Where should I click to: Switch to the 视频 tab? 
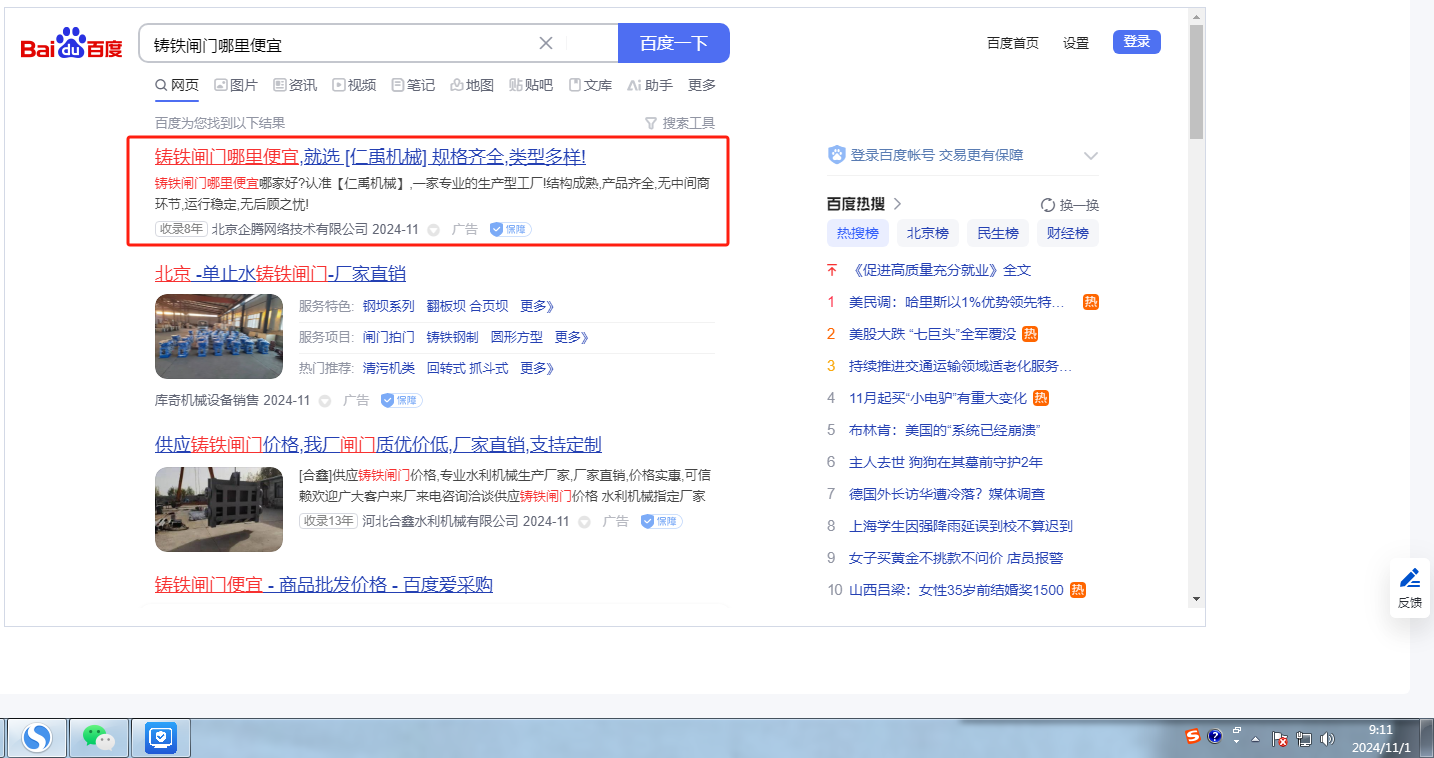point(354,85)
